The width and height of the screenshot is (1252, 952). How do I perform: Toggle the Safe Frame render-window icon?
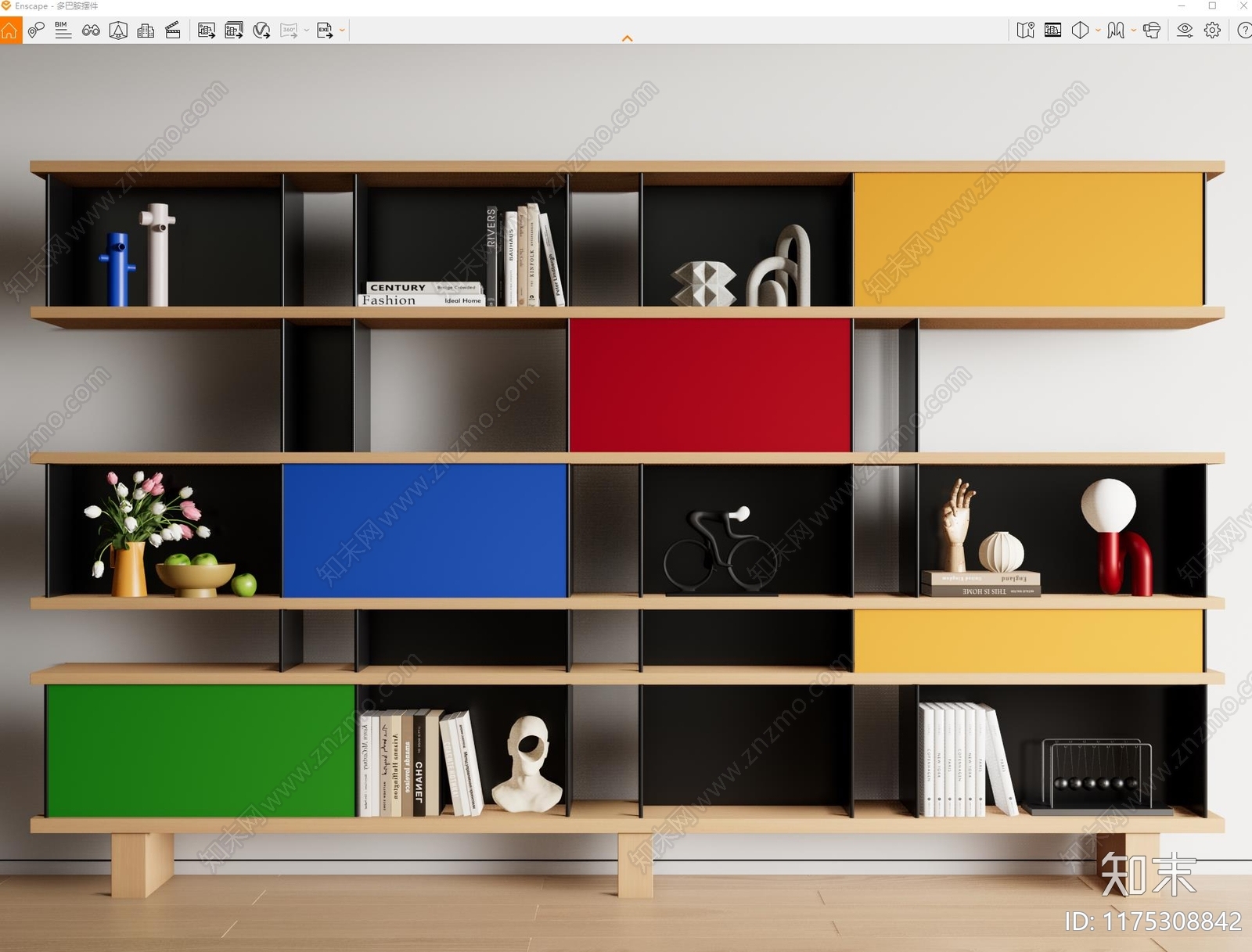click(x=1052, y=31)
